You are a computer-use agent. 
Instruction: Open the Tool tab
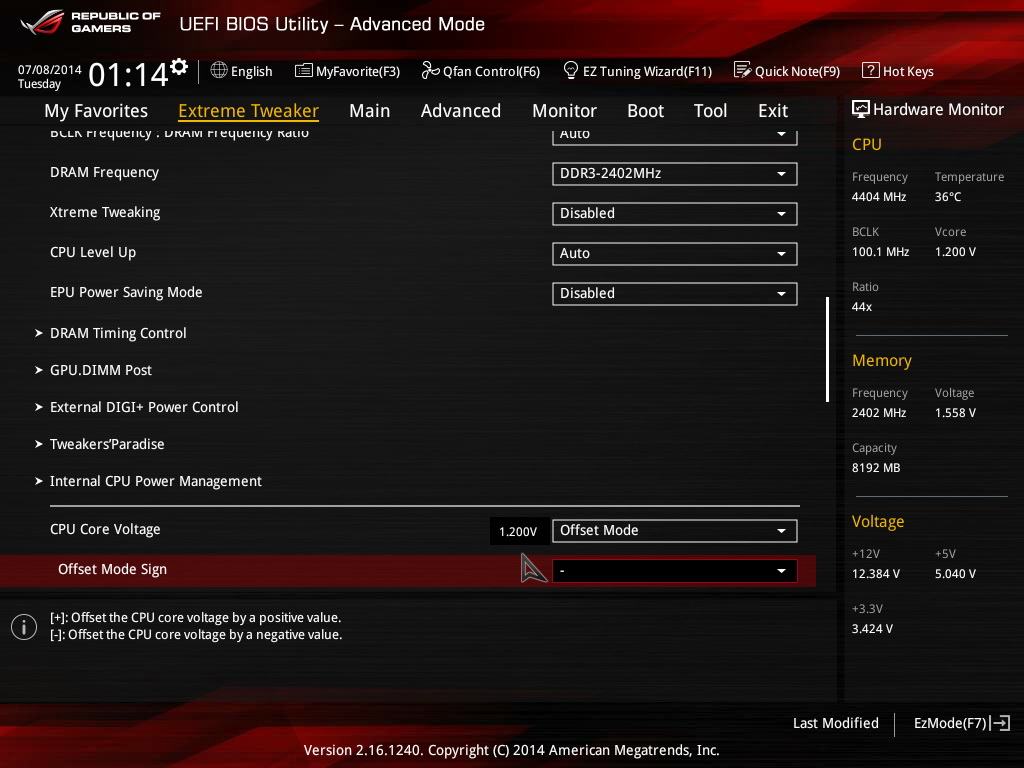(x=711, y=111)
